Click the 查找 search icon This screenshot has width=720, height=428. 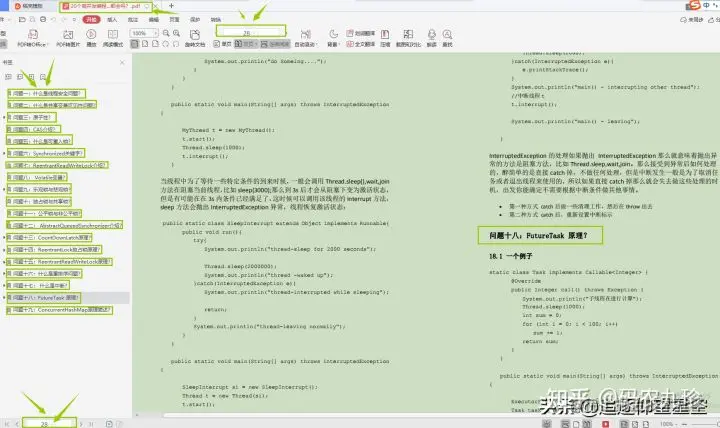(447, 34)
